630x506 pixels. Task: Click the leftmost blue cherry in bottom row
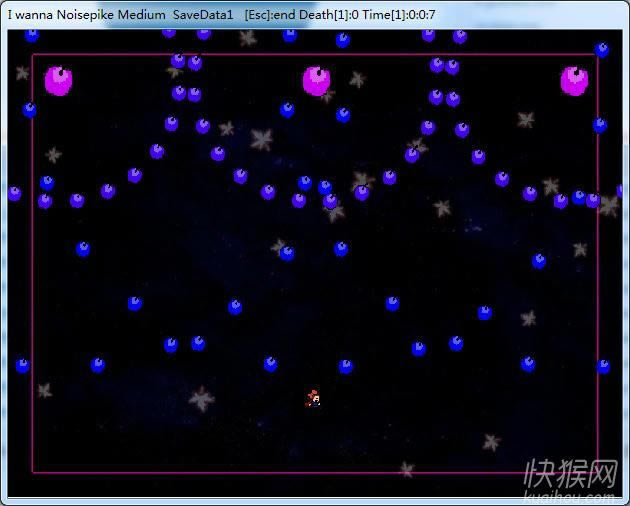click(22, 366)
